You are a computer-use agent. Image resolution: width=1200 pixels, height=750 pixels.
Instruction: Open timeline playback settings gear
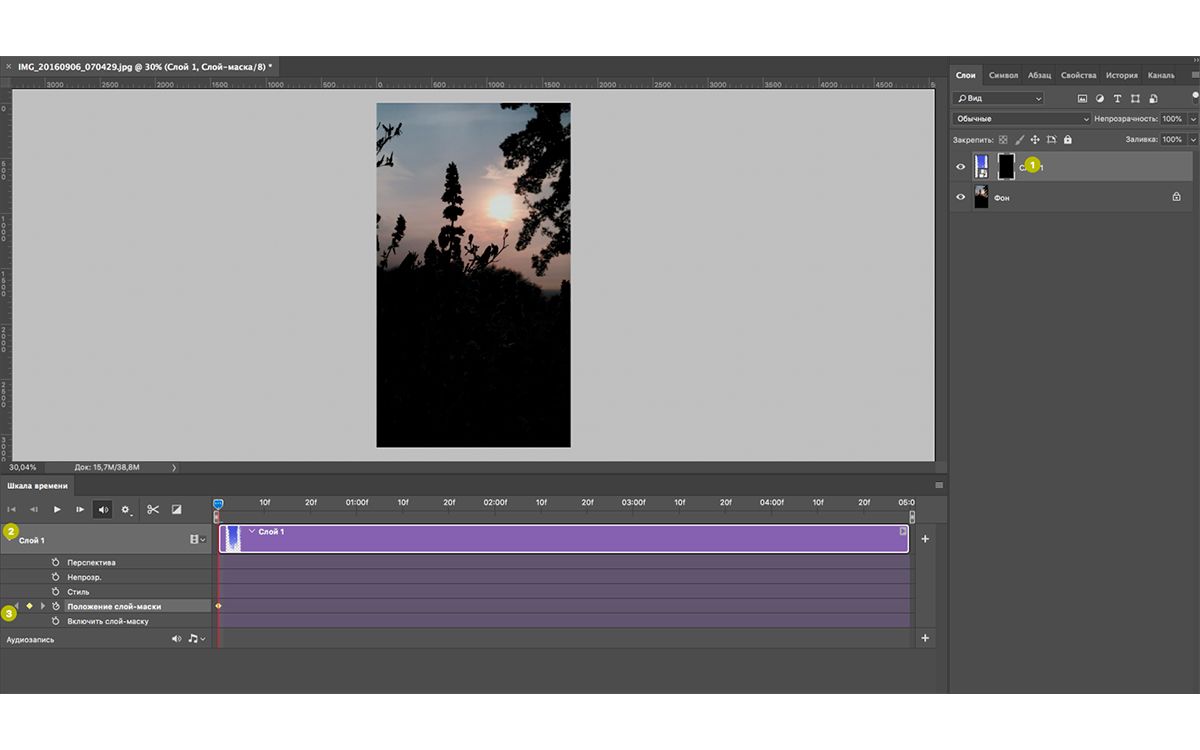coord(127,510)
